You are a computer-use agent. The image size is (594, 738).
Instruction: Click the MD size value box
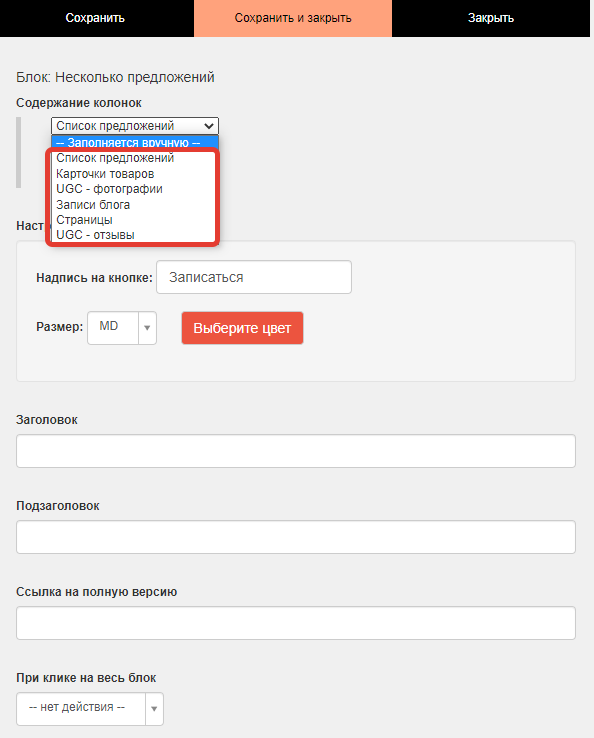(113, 328)
